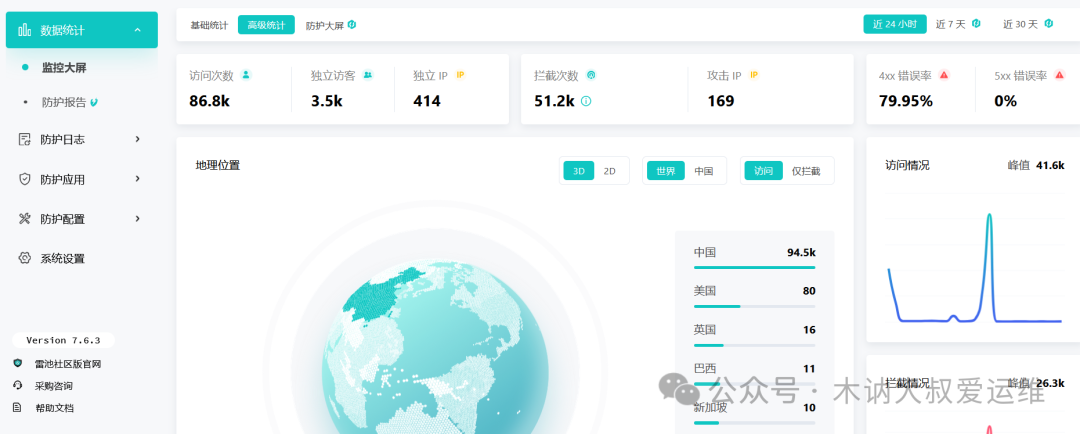
Task: Click the pro badge next to 近 7 天
Action: click(976, 24)
